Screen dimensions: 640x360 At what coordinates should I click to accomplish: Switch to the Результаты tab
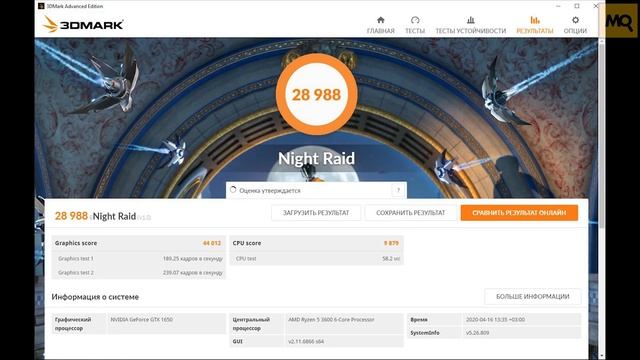[535, 25]
